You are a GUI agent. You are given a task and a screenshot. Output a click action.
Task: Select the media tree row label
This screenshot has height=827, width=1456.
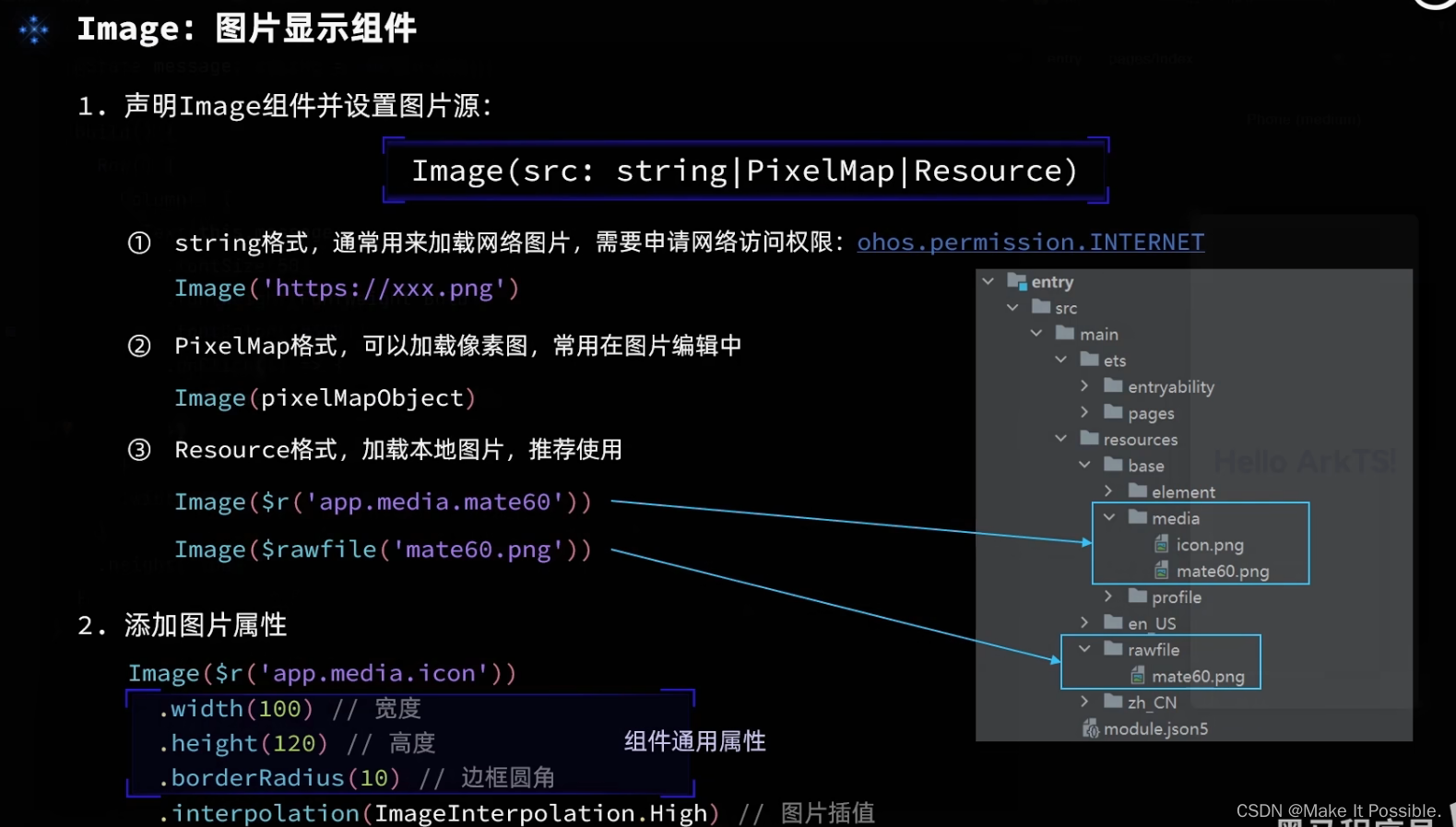(x=1176, y=518)
